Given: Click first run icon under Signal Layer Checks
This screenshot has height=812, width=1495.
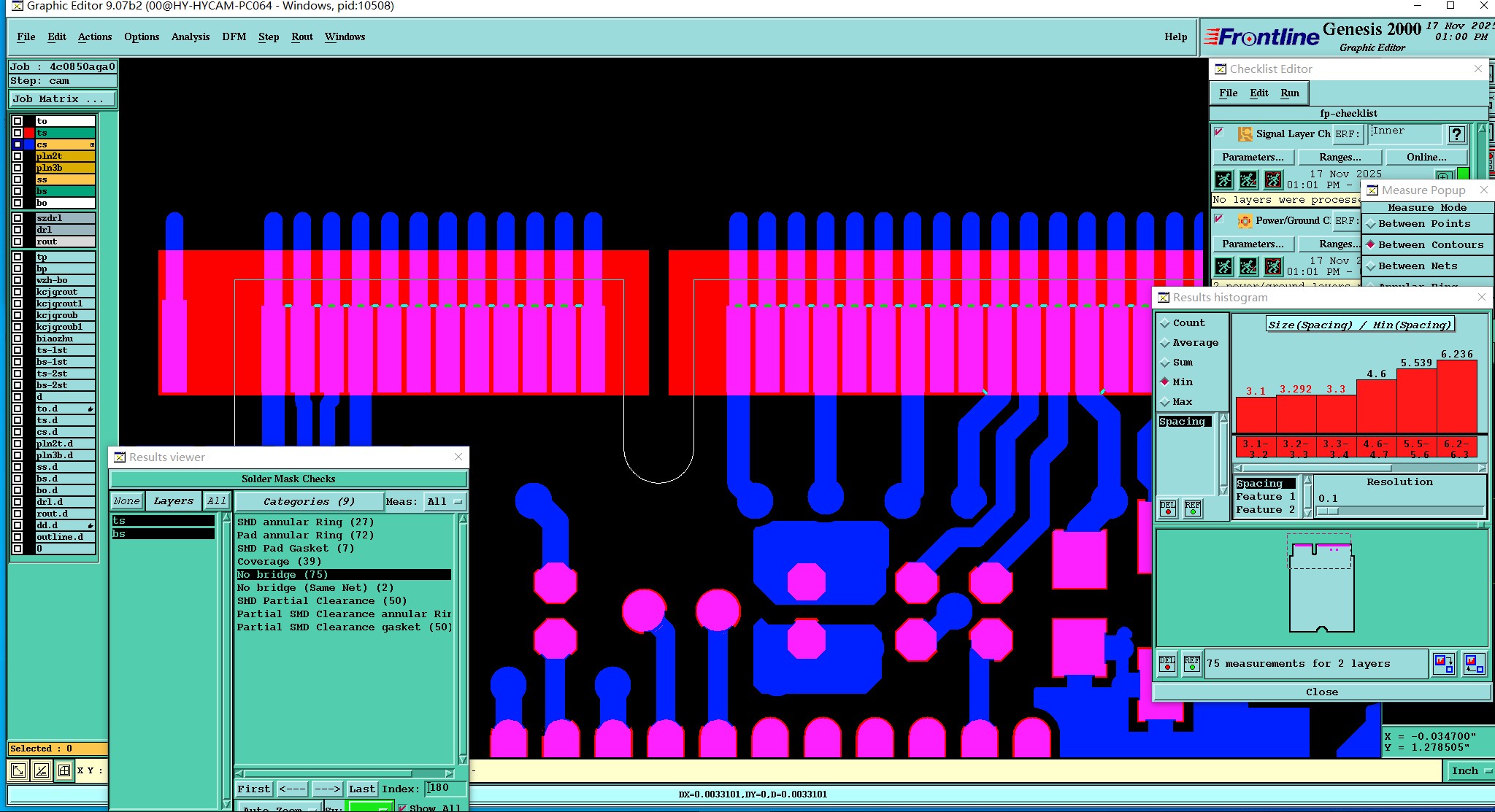Looking at the screenshot, I should pos(1224,179).
